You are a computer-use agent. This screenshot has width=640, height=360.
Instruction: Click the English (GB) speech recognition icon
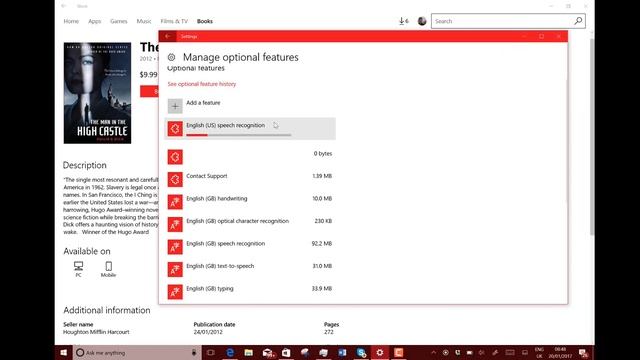tap(175, 247)
